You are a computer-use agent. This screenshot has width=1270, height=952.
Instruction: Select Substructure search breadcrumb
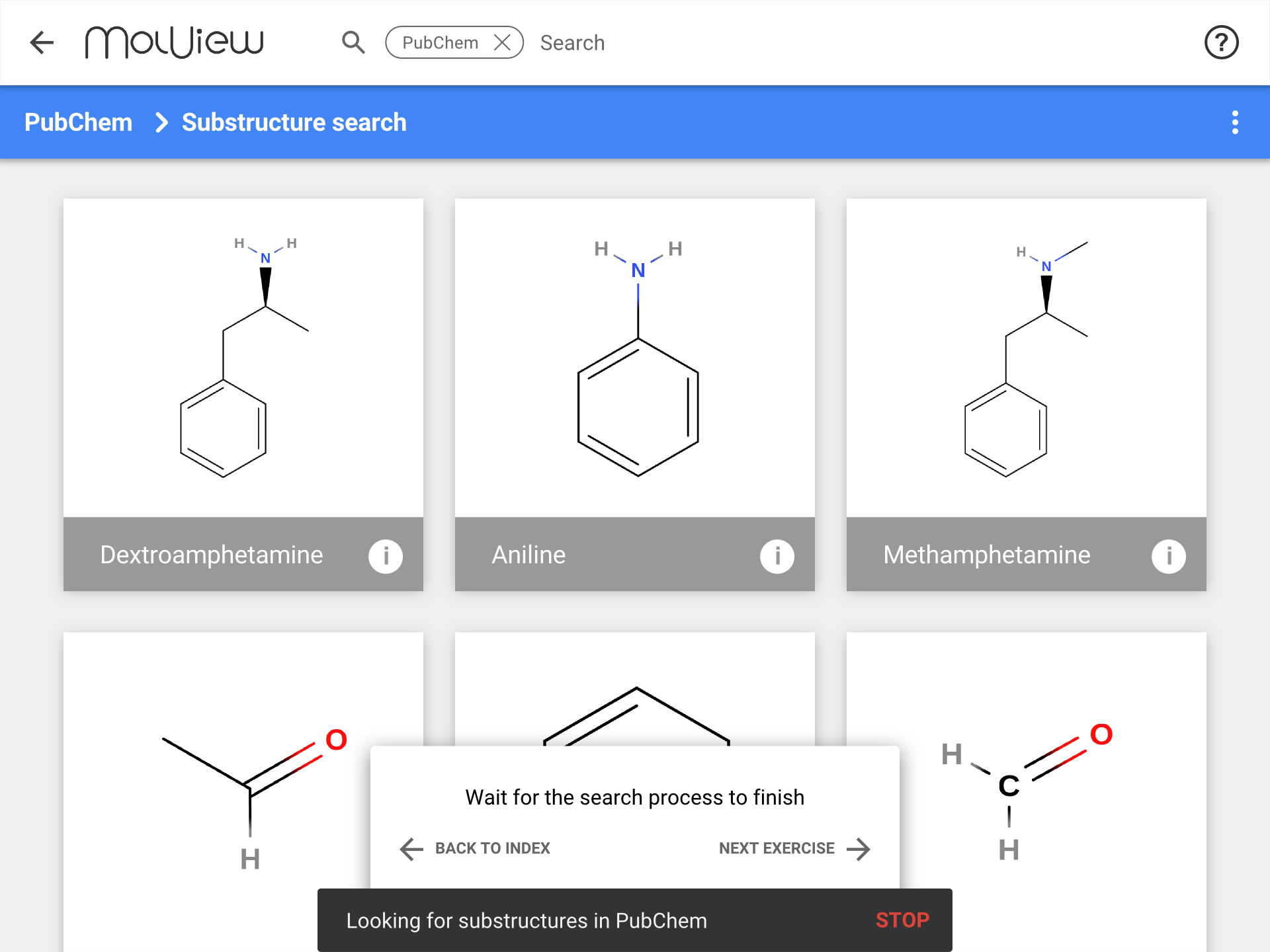[294, 122]
